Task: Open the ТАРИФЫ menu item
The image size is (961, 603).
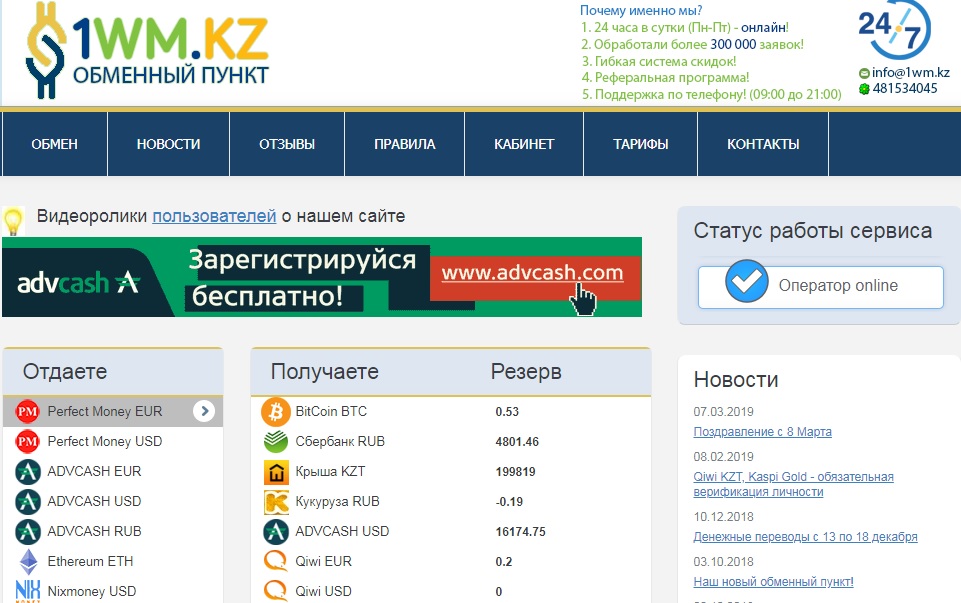Action: click(x=640, y=144)
